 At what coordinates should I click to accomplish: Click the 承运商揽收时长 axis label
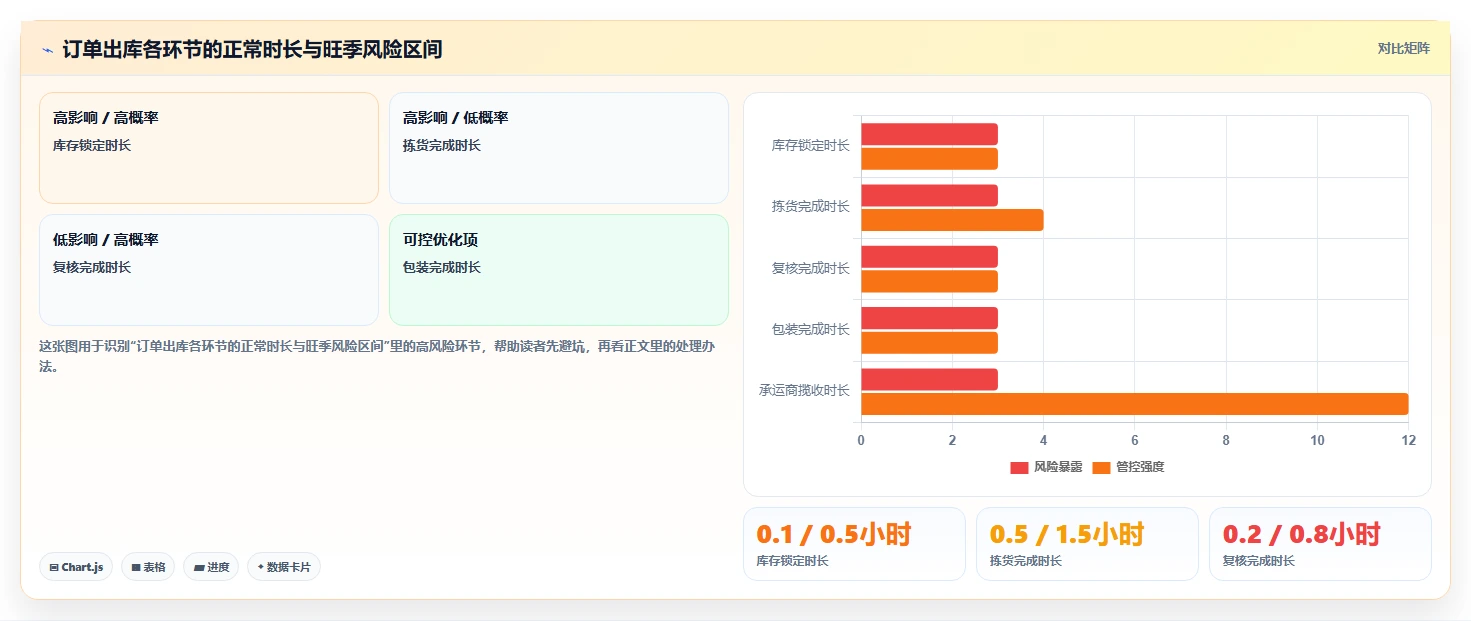click(x=804, y=391)
